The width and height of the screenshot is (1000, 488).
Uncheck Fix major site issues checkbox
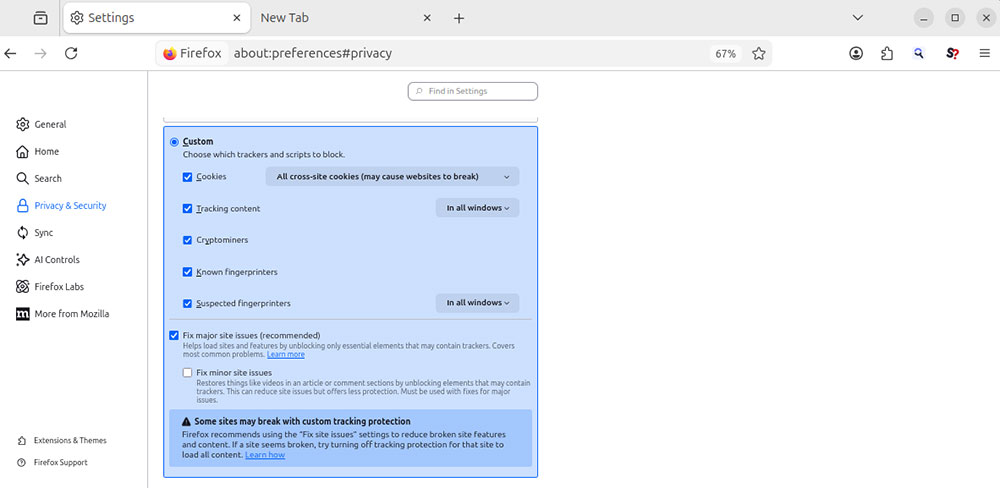(x=174, y=335)
